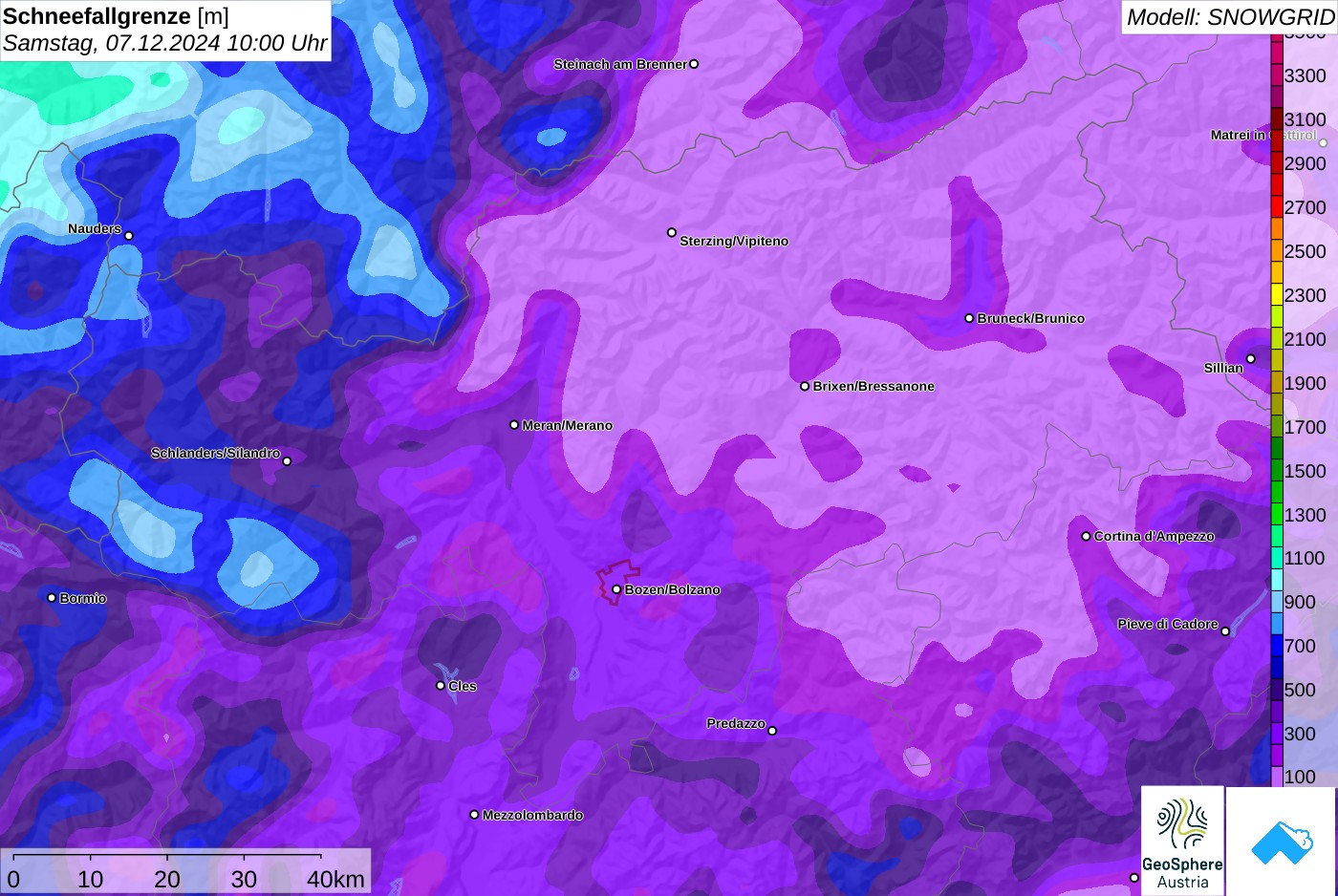Select the Bozen/Bolzano city marker dot
Screen dimensions: 1338x896
coord(616,589)
